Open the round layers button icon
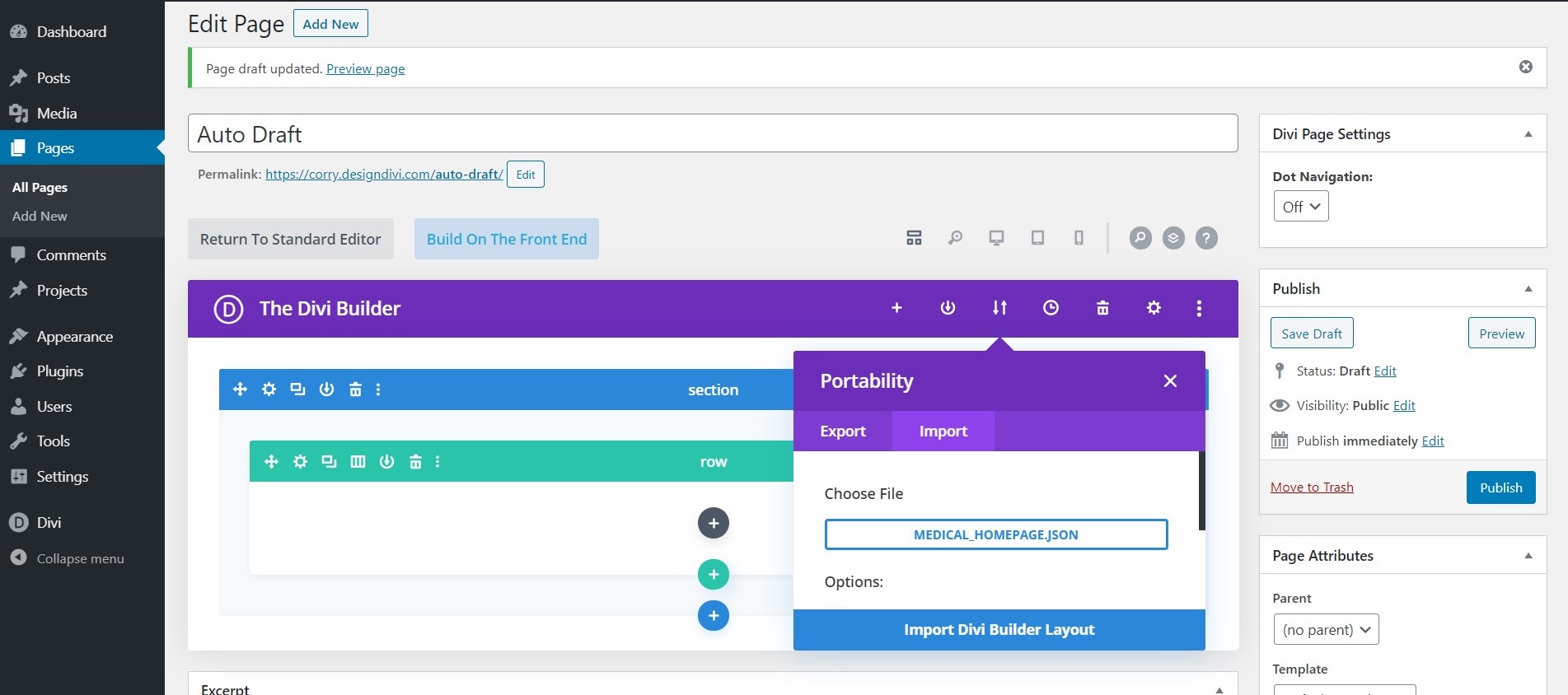The width and height of the screenshot is (1568, 695). (x=1173, y=238)
